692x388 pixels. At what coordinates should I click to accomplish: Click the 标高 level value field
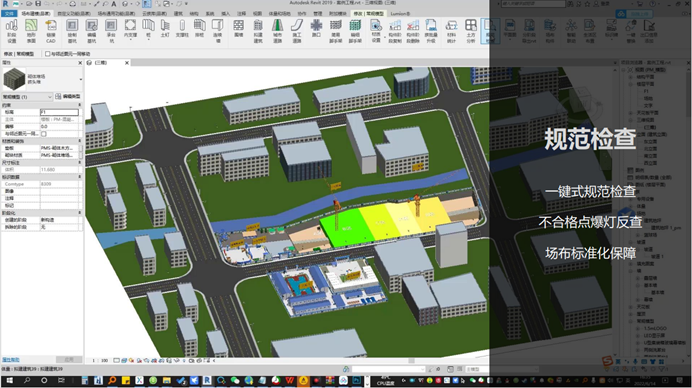[59, 112]
